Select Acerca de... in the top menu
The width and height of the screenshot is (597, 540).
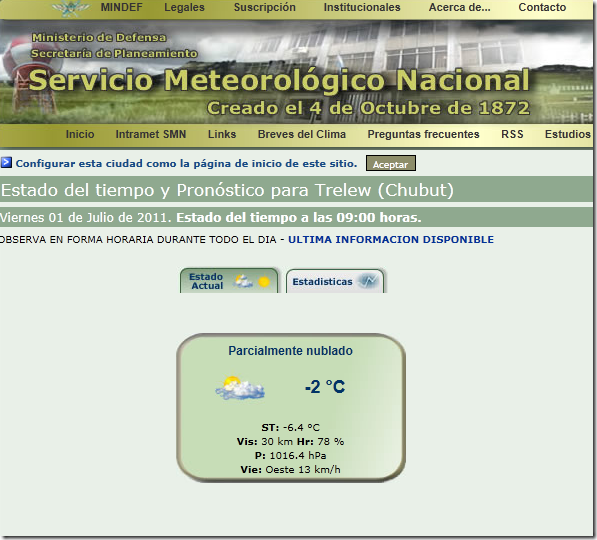tap(460, 7)
